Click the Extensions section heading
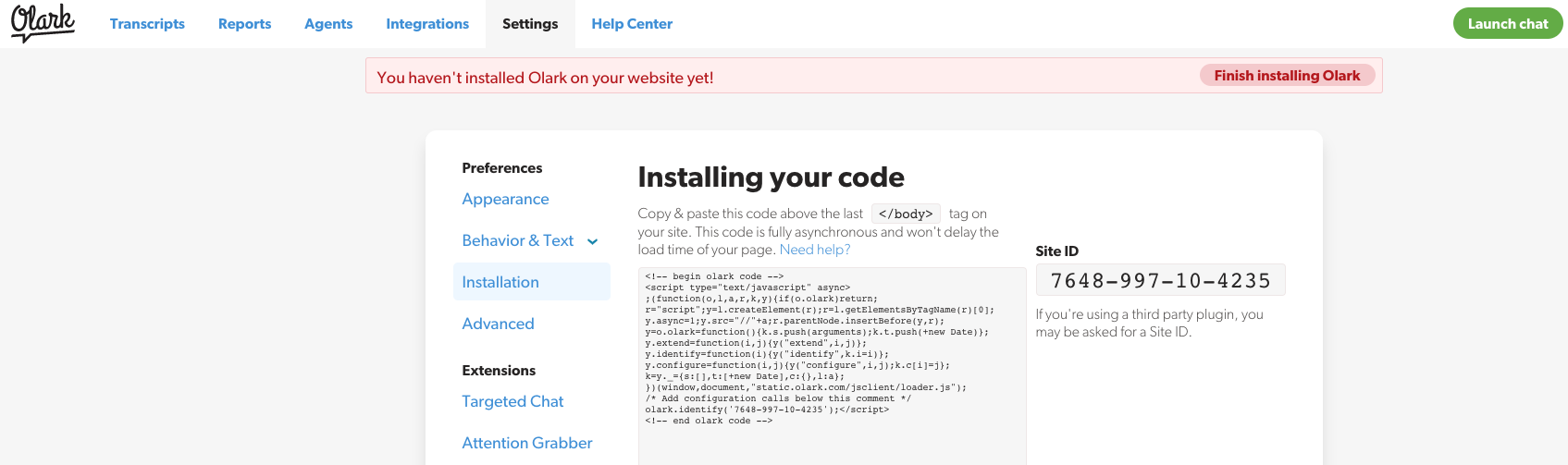This screenshot has width=1568, height=465. point(499,371)
